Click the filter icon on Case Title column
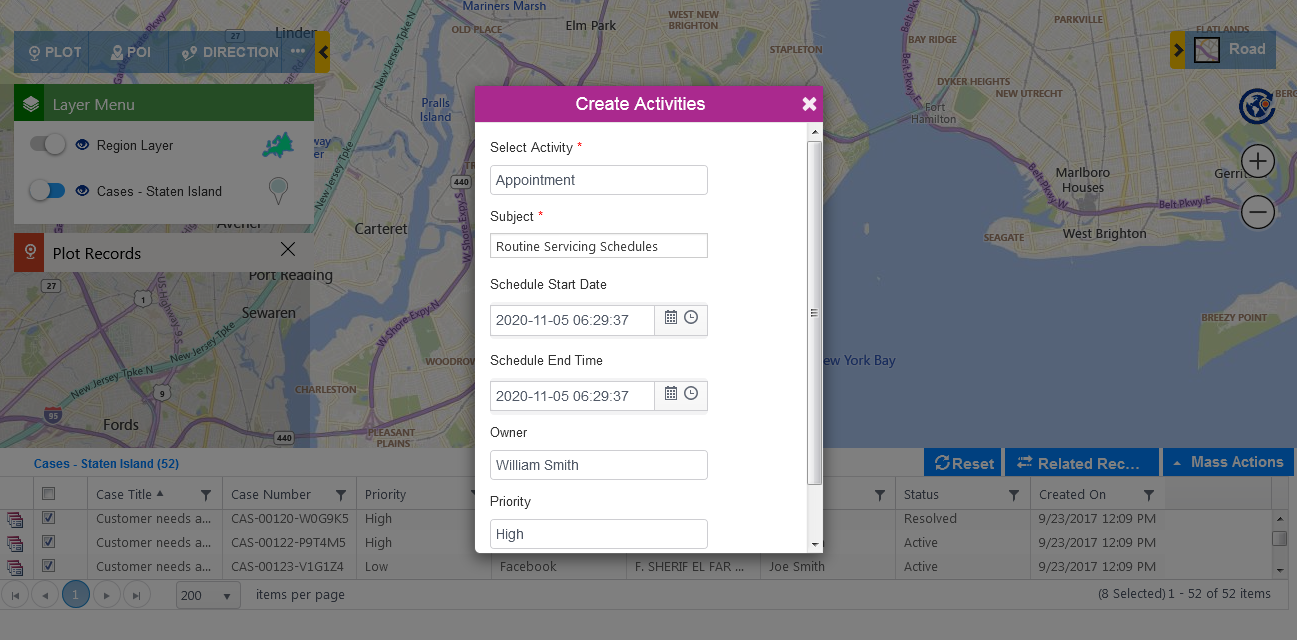The height and width of the screenshot is (640, 1297). pyautogui.click(x=206, y=495)
